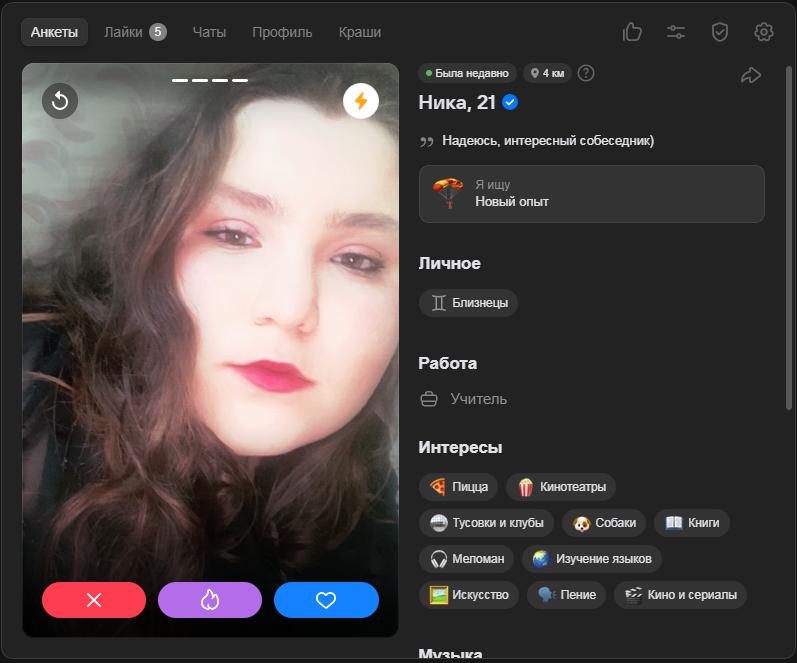Click the Собаки interest tag
This screenshot has height=663, width=797.
point(604,523)
